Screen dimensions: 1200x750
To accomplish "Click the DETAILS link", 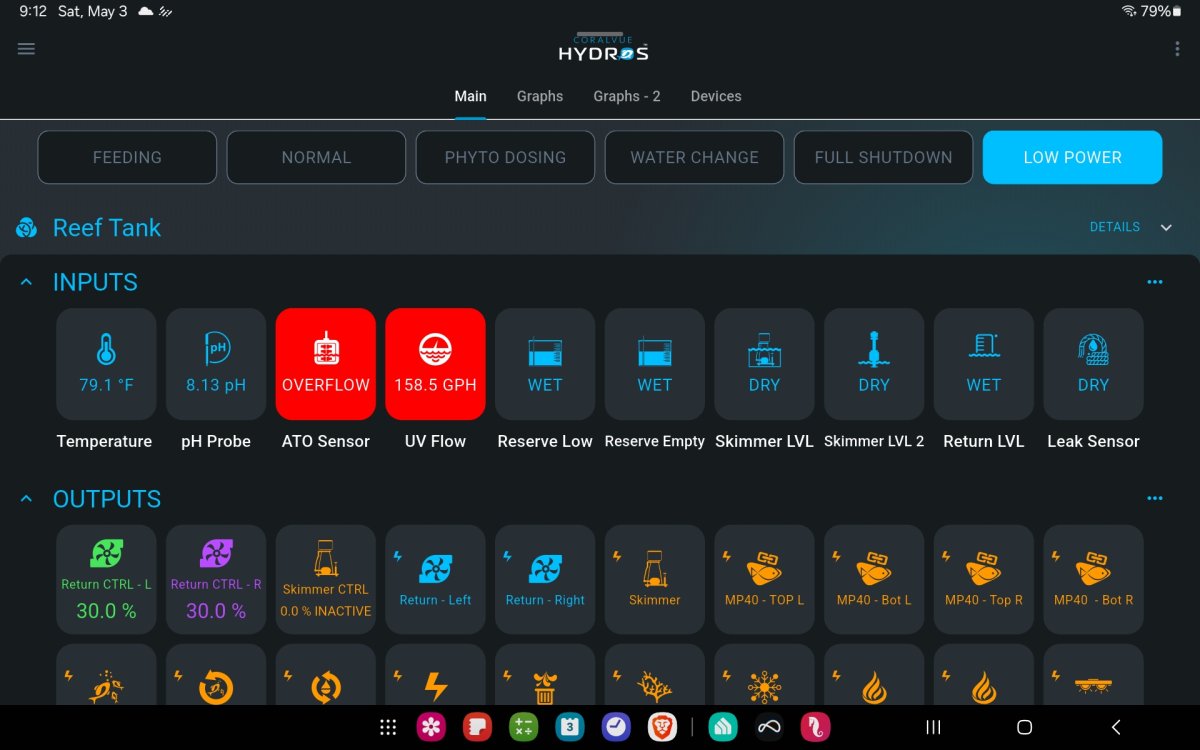I will 1115,228.
